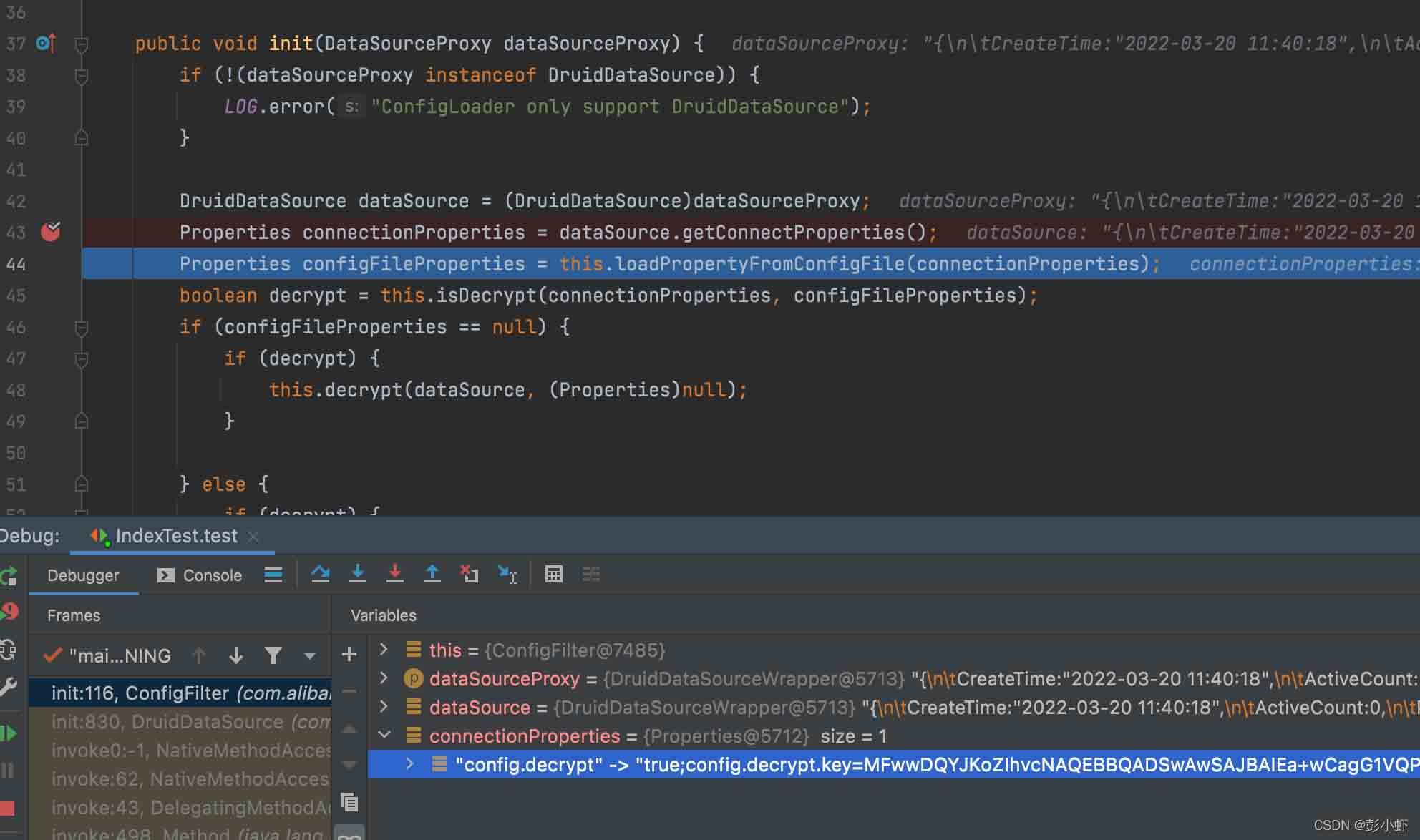Expand the "config.decrypt" entry node
The height and width of the screenshot is (840, 1420).
coord(410,764)
